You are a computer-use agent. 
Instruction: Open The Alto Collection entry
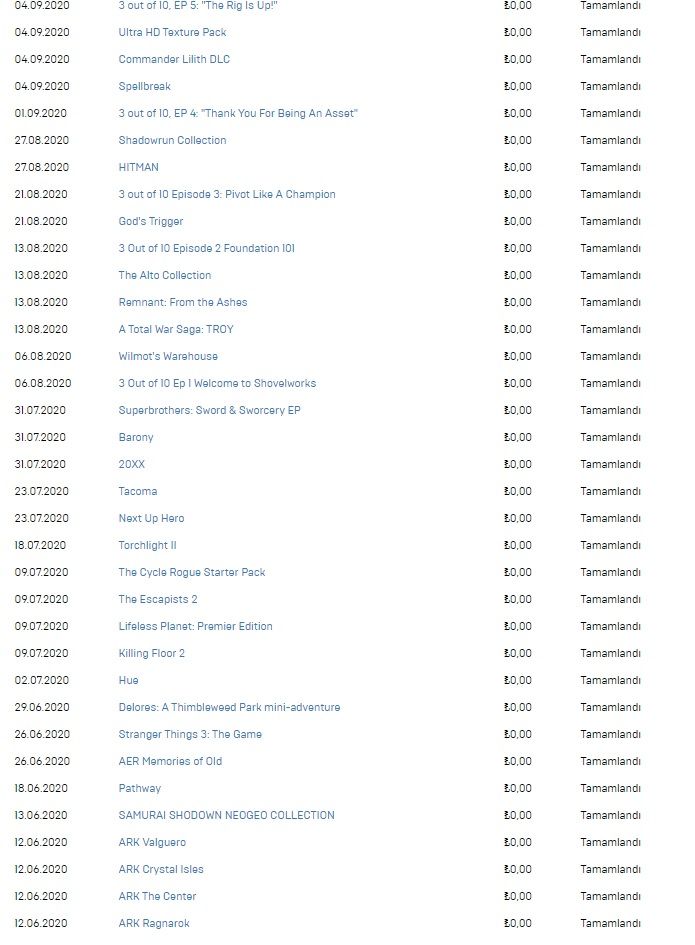[165, 275]
